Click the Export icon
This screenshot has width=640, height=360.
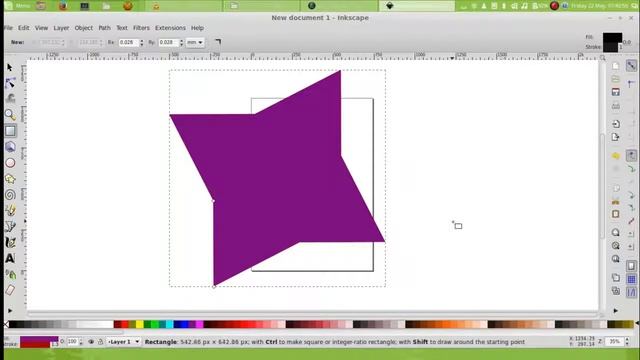click(616, 138)
